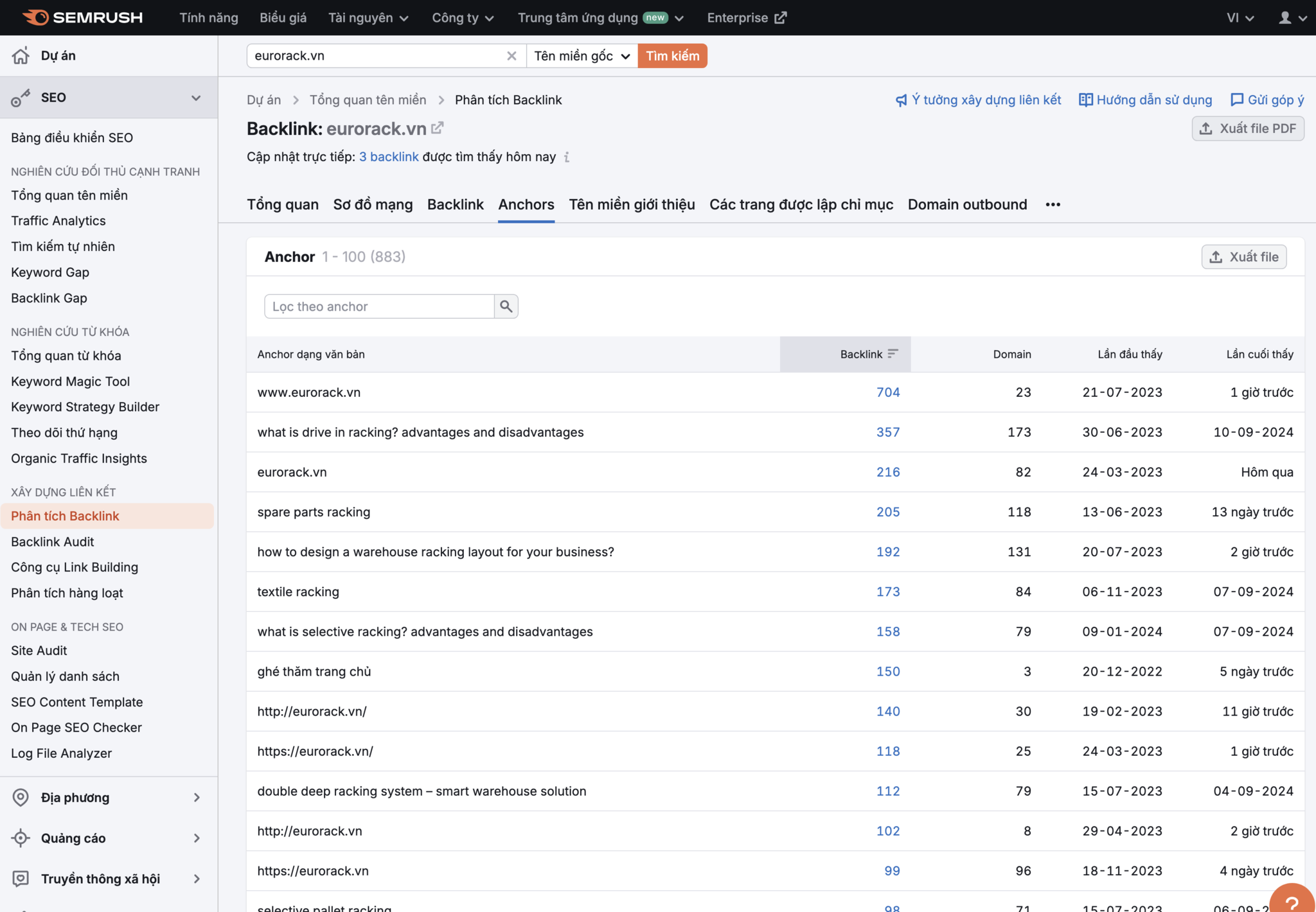Image resolution: width=1316 pixels, height=912 pixels.
Task: Open Tính năng in top menu
Action: click(209, 17)
